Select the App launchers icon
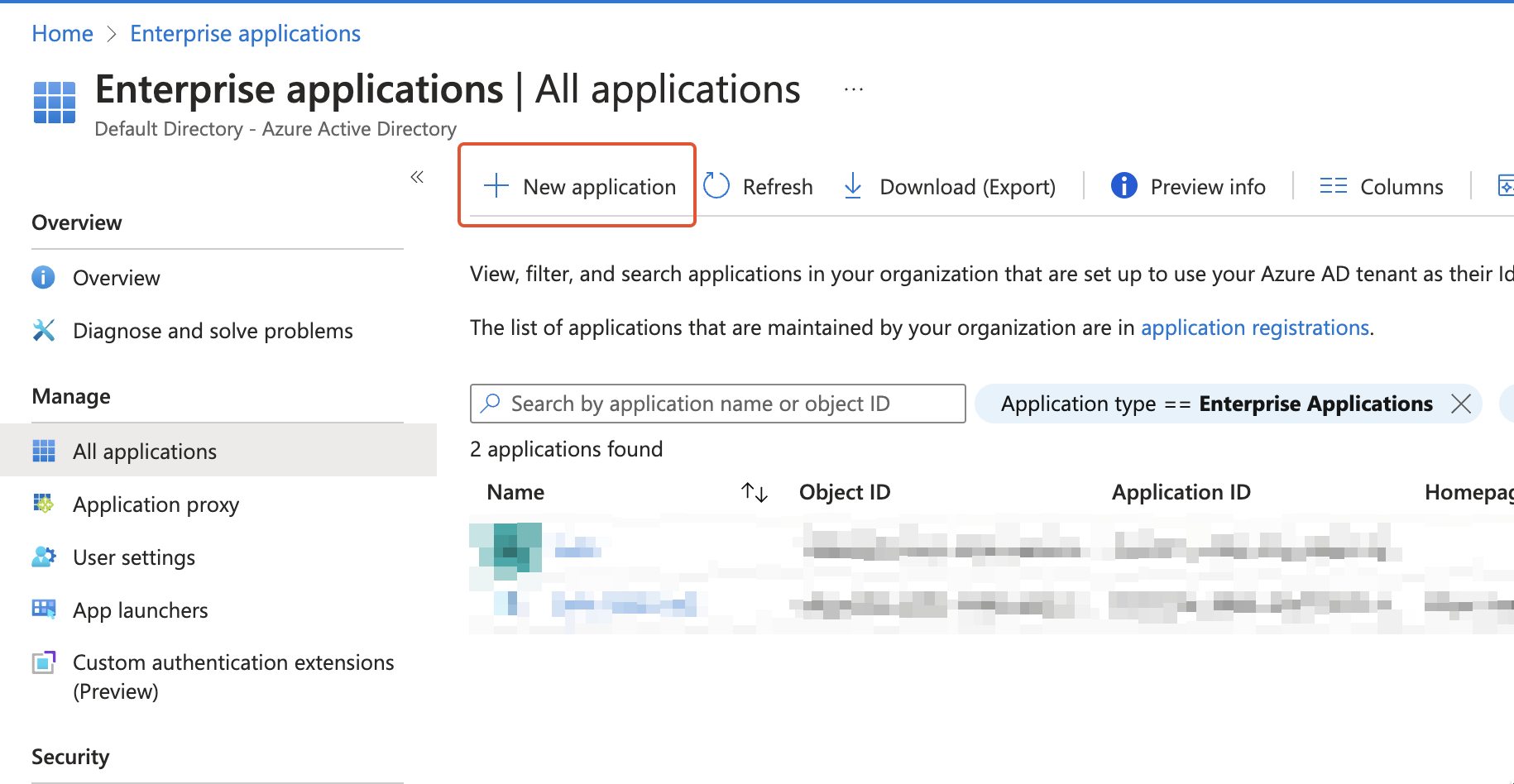The width and height of the screenshot is (1514, 784). [x=43, y=610]
